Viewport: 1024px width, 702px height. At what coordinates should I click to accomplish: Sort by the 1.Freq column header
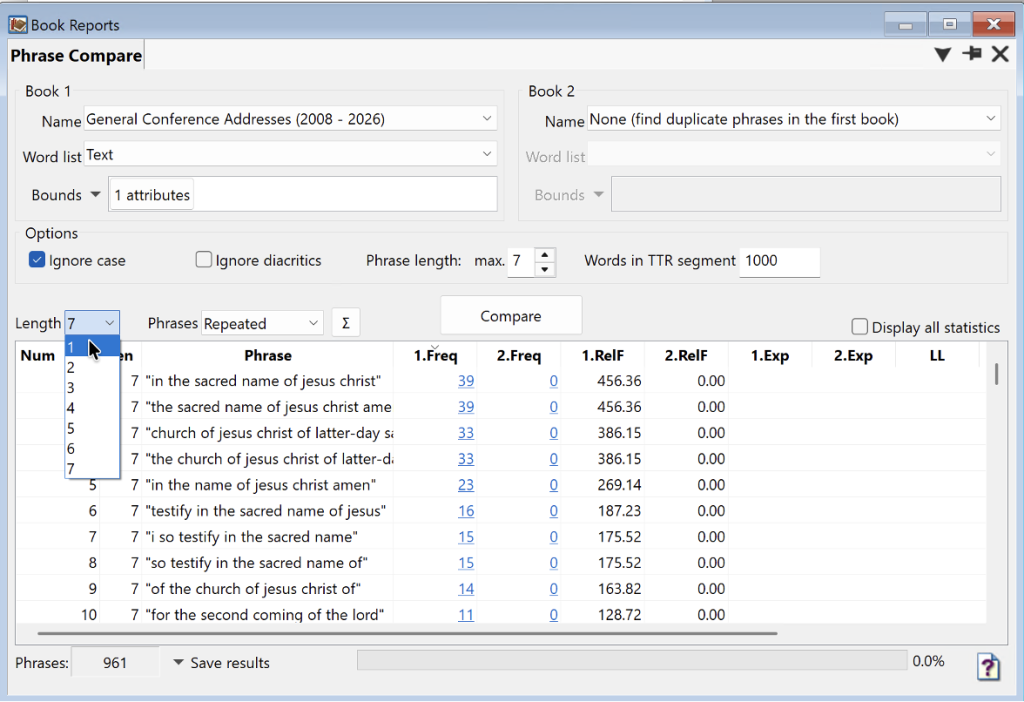point(436,355)
